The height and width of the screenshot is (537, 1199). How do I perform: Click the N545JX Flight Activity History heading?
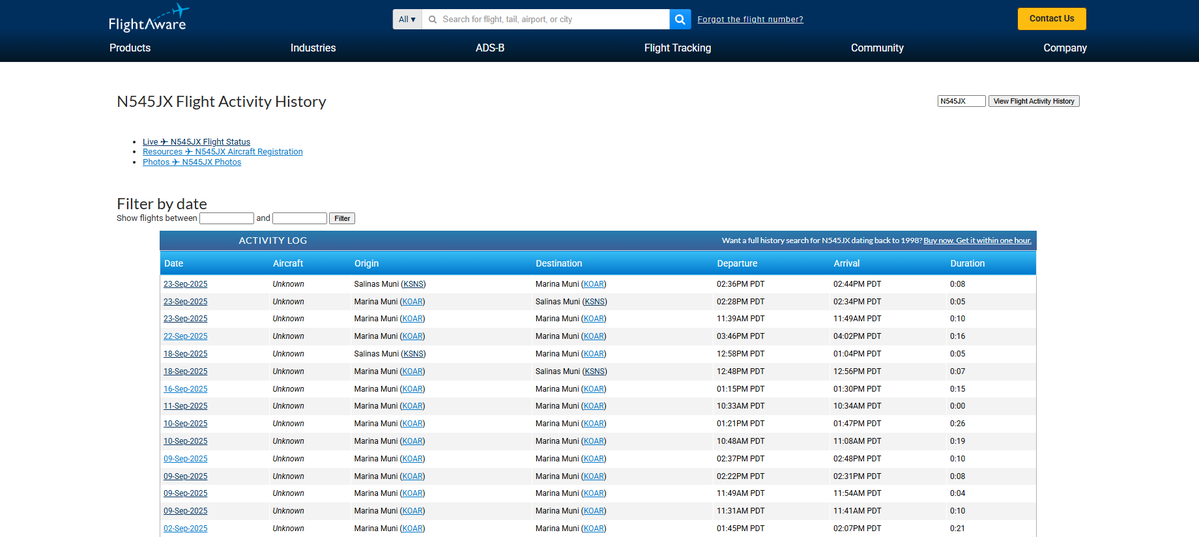point(222,102)
